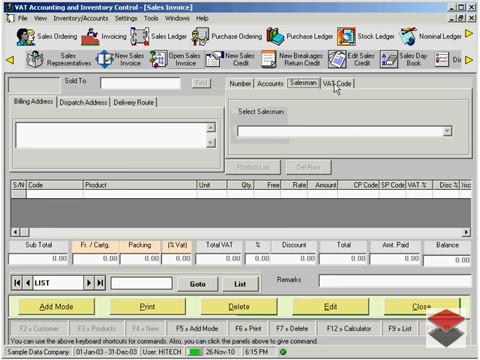Open the File menu
The height and width of the screenshot is (360, 480).
[23, 18]
